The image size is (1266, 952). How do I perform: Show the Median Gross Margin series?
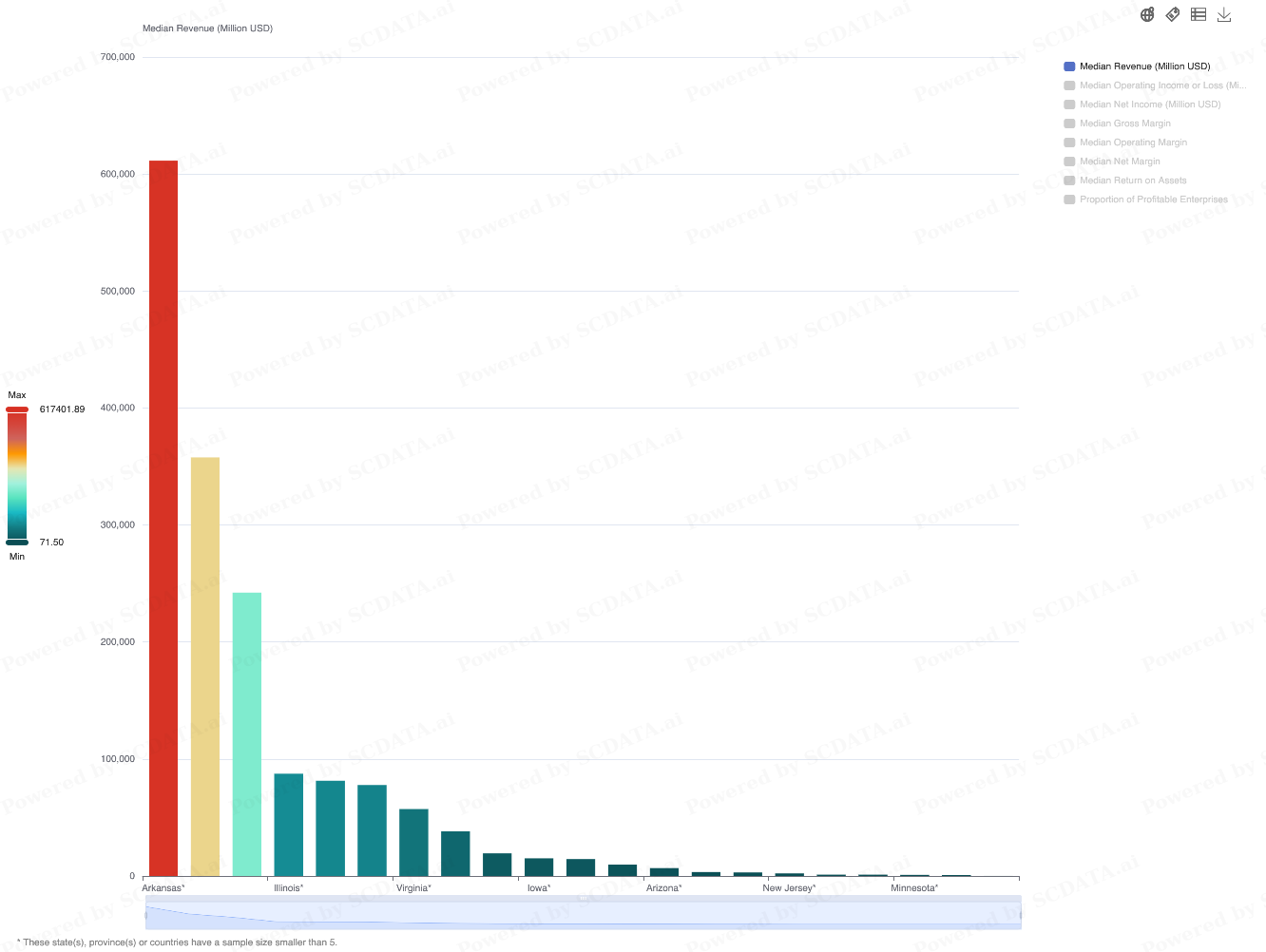pos(1117,124)
